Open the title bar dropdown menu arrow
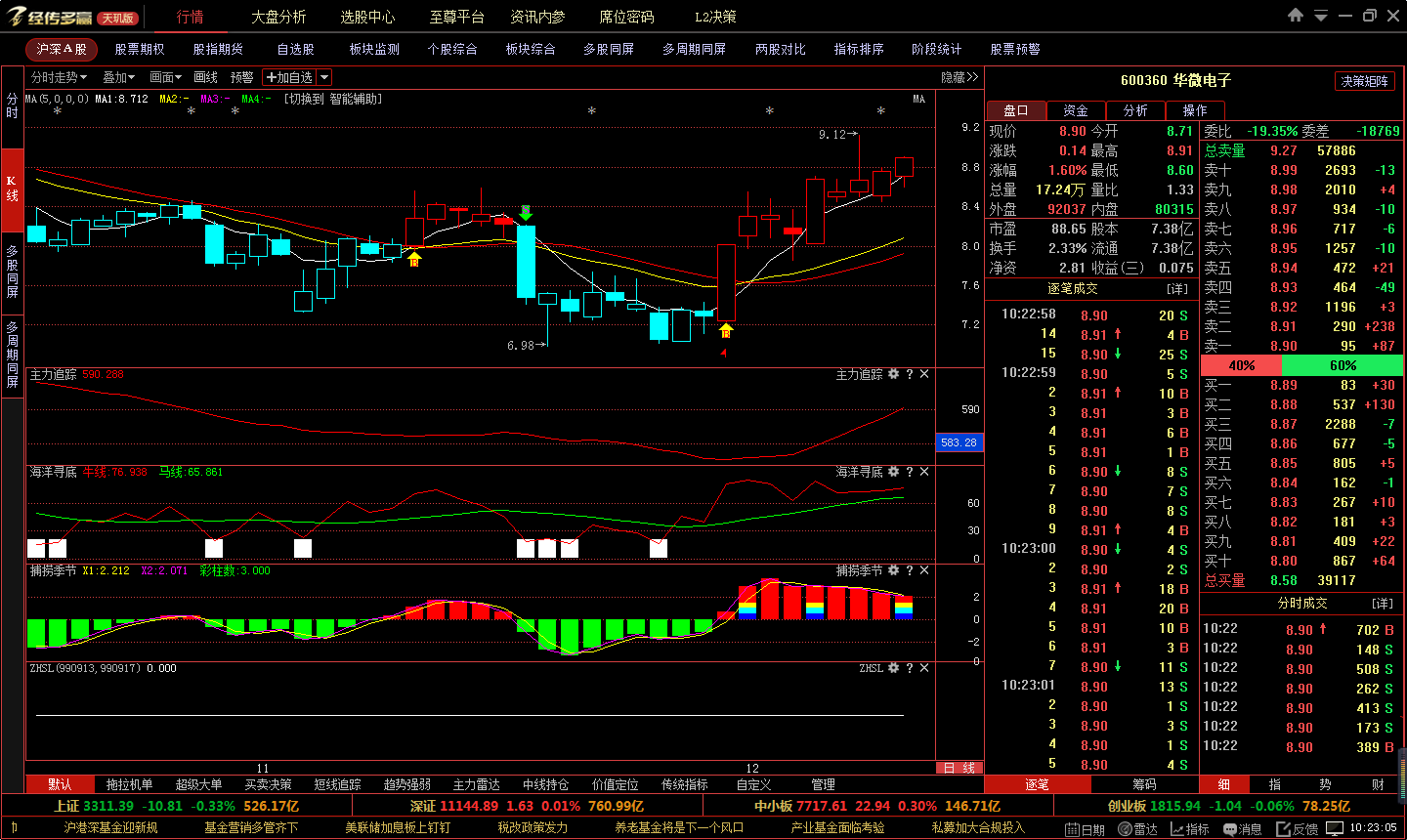Image resolution: width=1407 pixels, height=840 pixels. (x=1321, y=16)
